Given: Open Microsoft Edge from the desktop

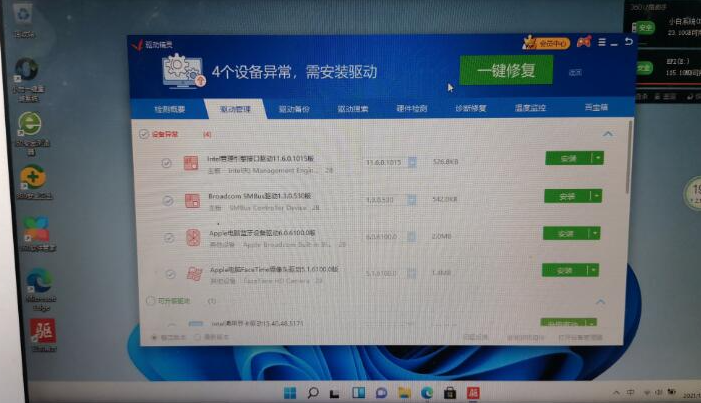Looking at the screenshot, I should point(39,284).
